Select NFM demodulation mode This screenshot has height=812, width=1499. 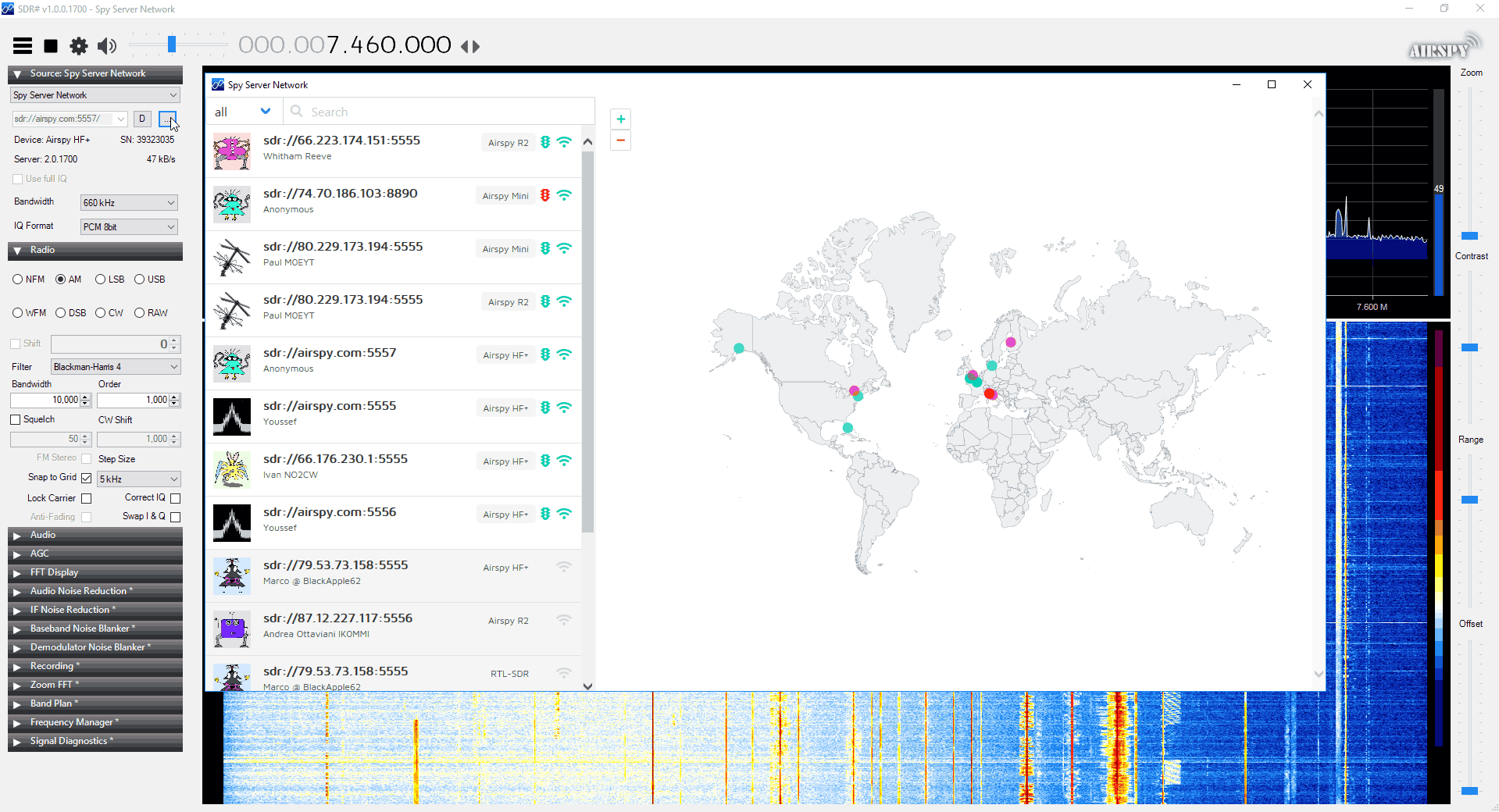coord(18,280)
